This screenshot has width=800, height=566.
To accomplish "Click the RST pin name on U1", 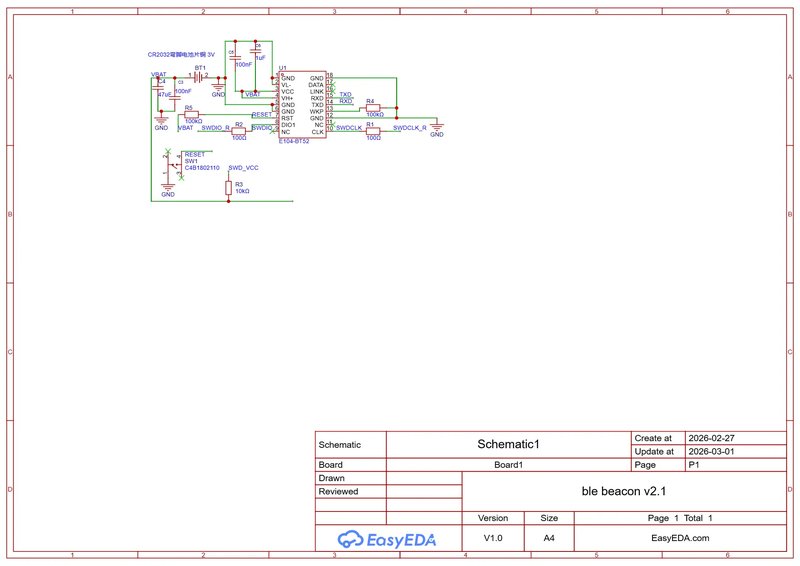I will (287, 118).
